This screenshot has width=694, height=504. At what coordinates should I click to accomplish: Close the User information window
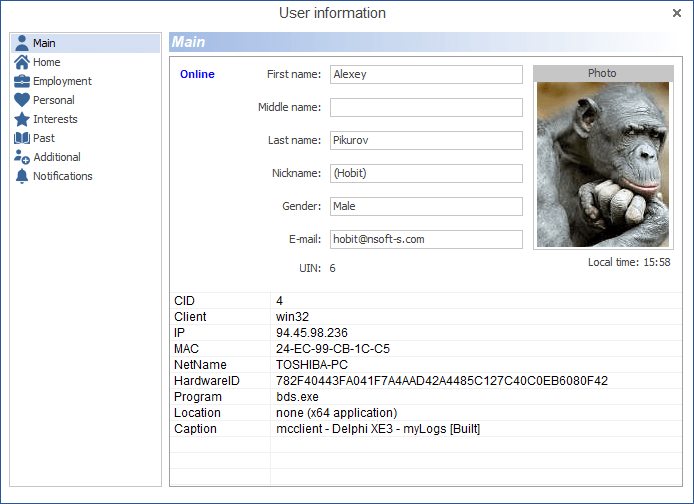pyautogui.click(x=677, y=14)
